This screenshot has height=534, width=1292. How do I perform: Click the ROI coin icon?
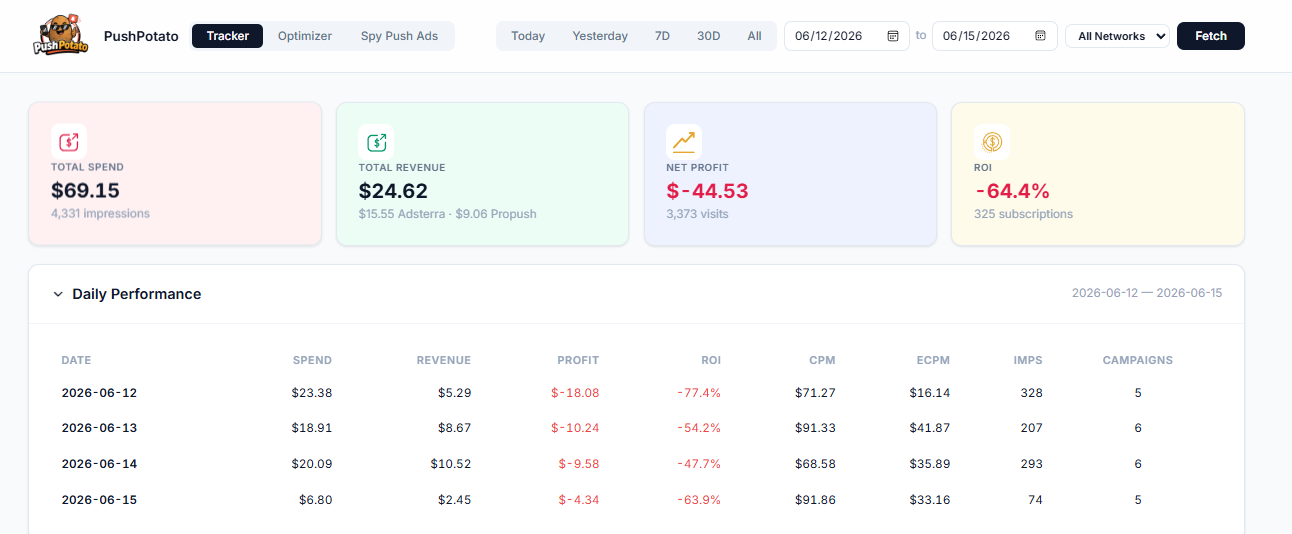tap(992, 142)
